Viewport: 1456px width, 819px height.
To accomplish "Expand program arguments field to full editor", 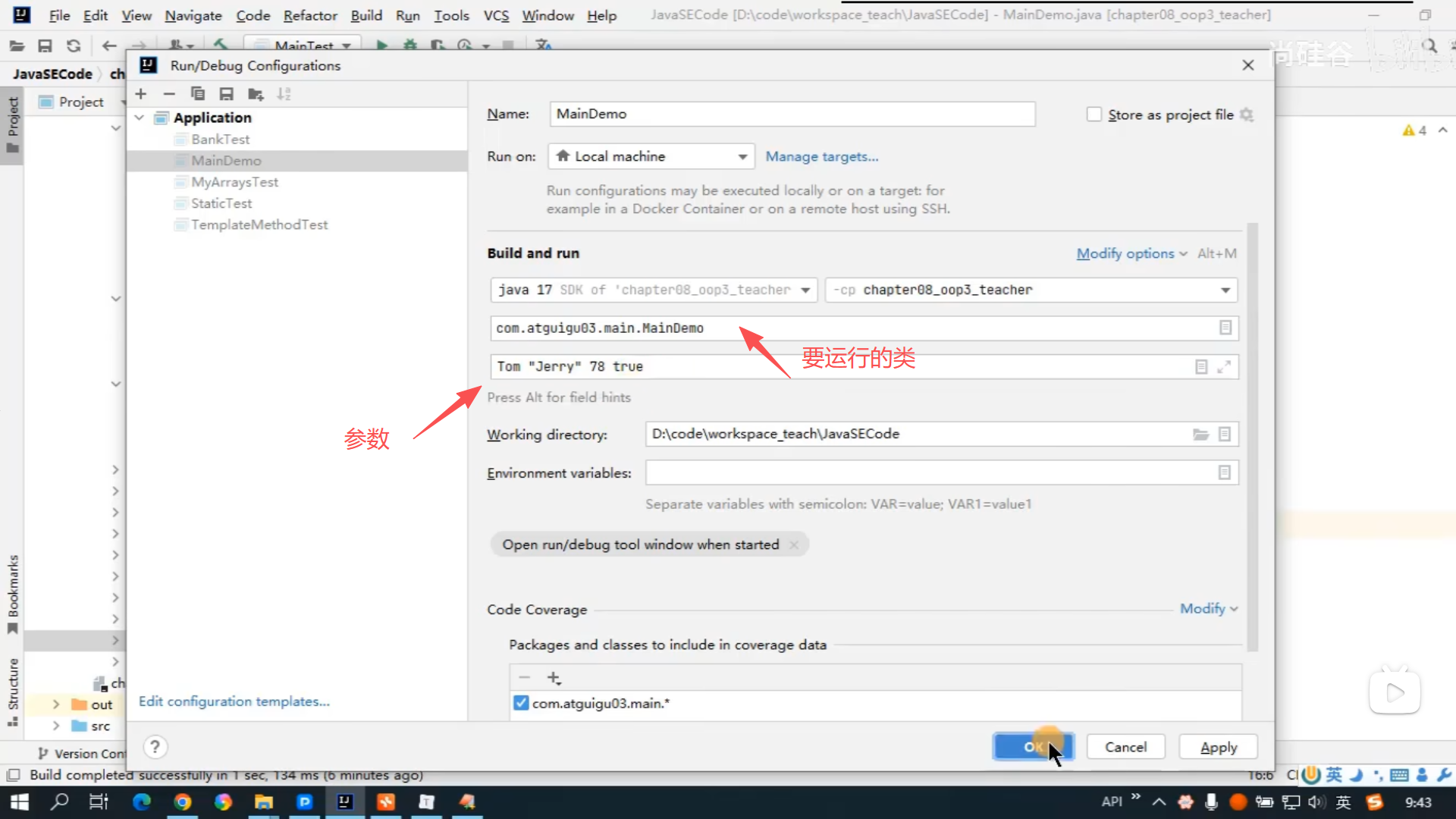I will [x=1224, y=367].
